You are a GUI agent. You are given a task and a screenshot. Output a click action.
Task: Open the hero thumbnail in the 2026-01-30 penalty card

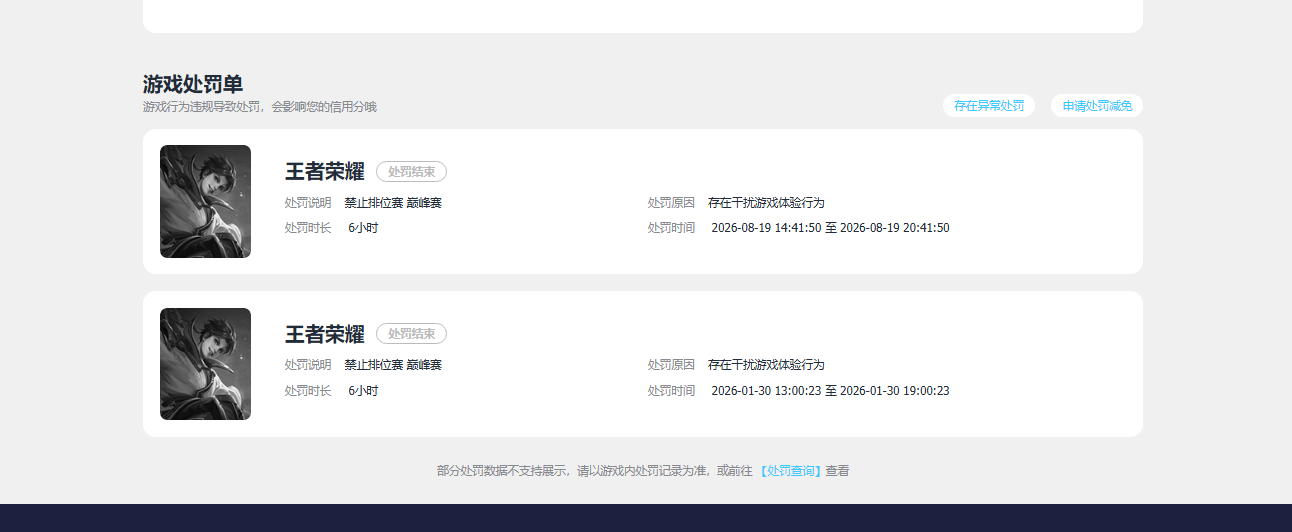[205, 364]
